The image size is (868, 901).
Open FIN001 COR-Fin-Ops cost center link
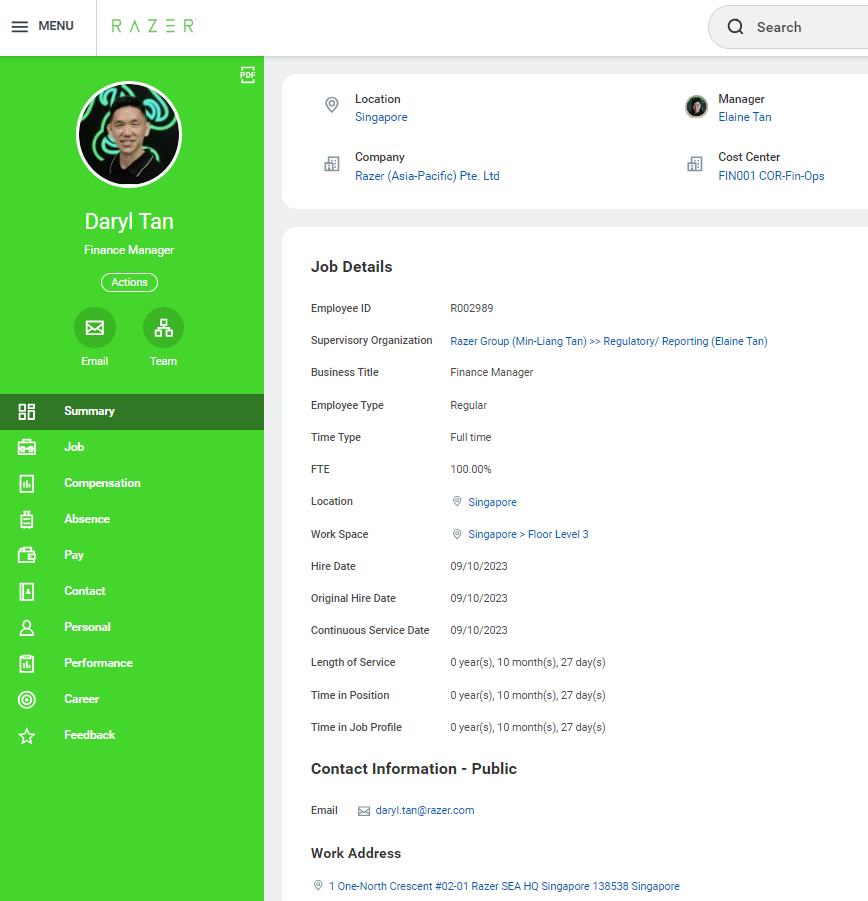click(771, 176)
